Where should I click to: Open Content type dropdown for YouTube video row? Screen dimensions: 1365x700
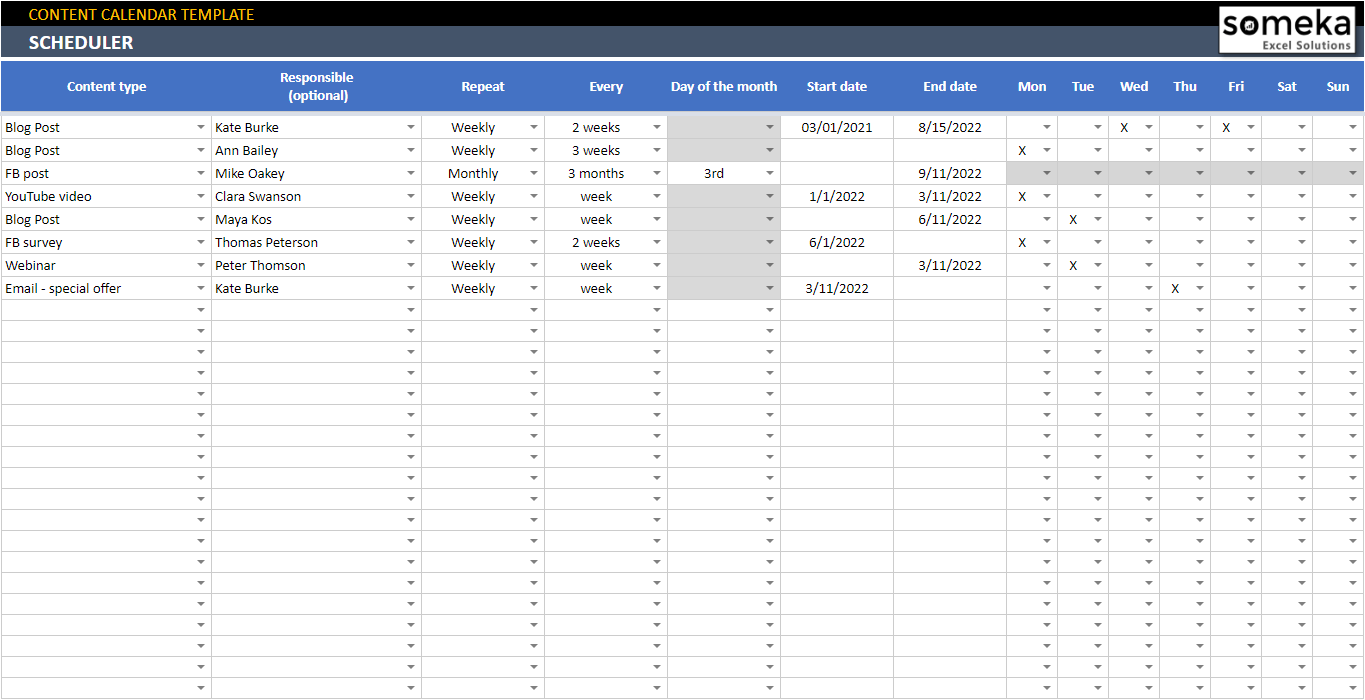201,197
